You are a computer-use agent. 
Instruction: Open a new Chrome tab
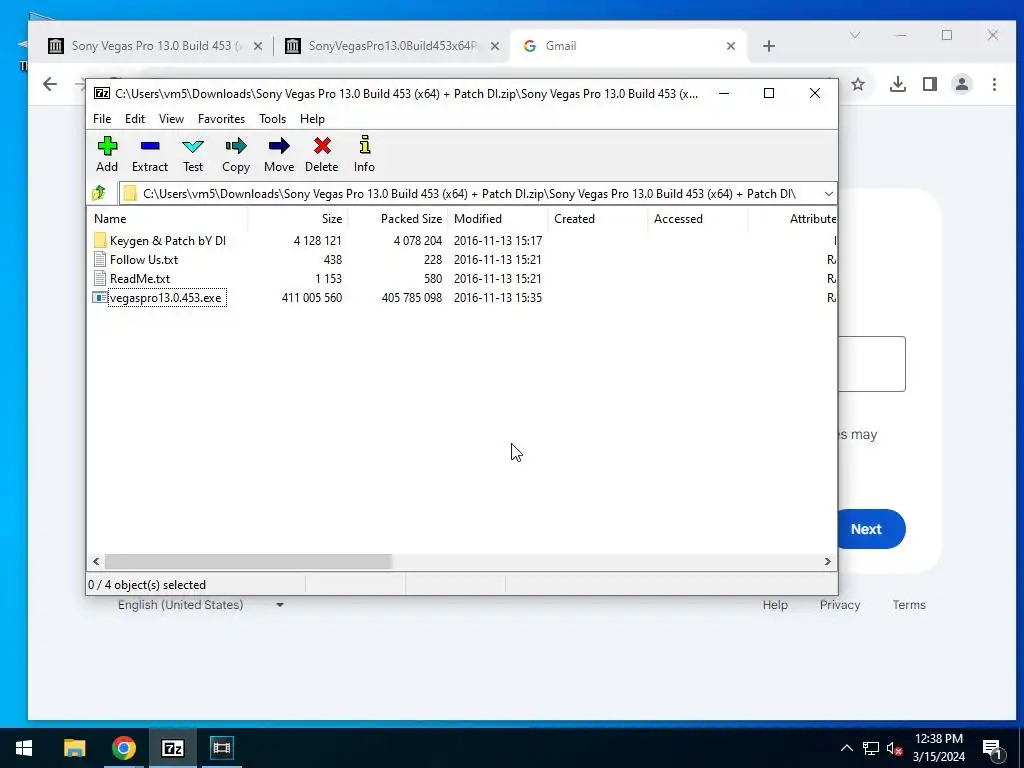point(769,46)
